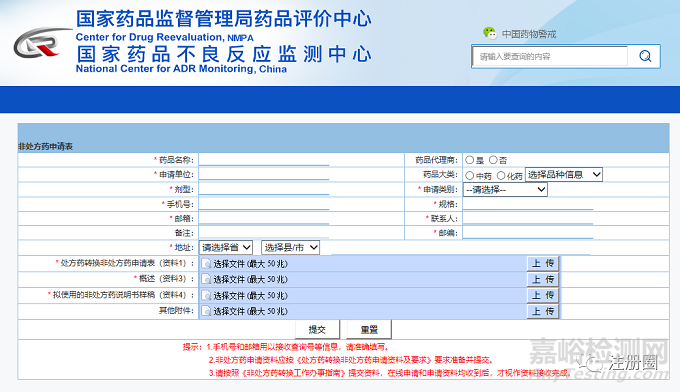
Task: Click the 提交 submit button
Action: click(317, 330)
